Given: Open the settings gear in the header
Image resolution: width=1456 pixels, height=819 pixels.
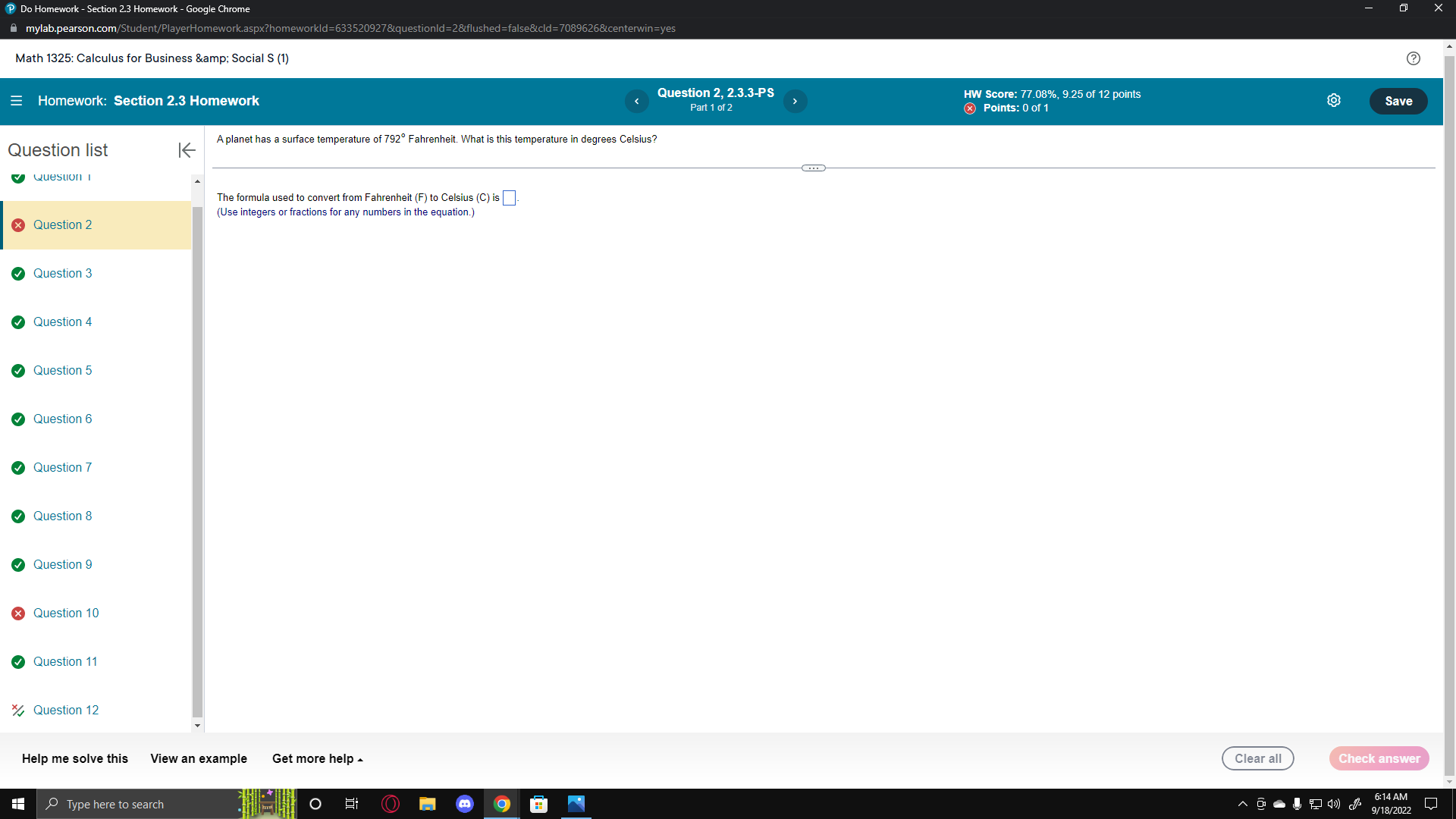Looking at the screenshot, I should 1335,100.
